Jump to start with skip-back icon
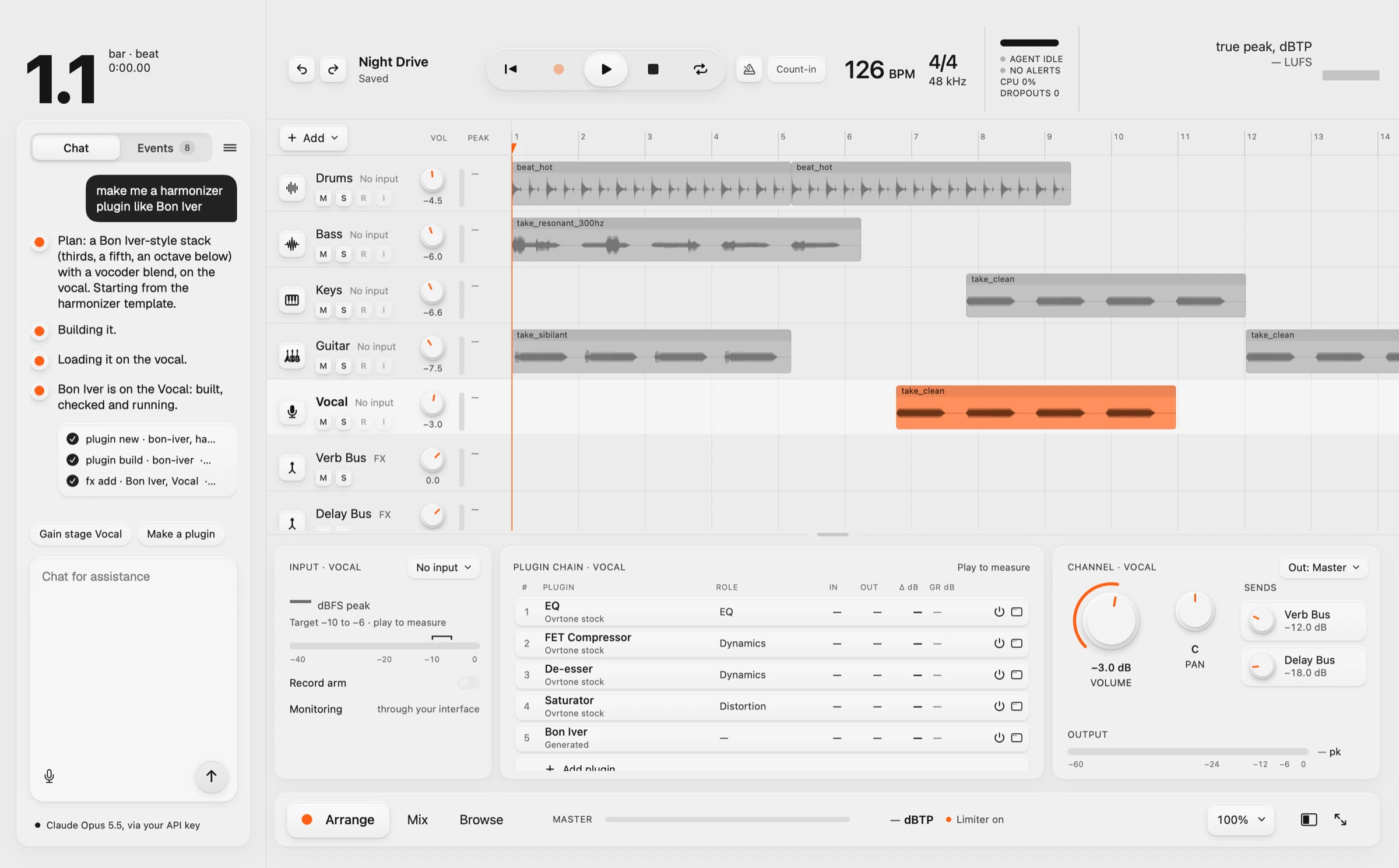Viewport: 1399px width, 868px height. tap(511, 69)
